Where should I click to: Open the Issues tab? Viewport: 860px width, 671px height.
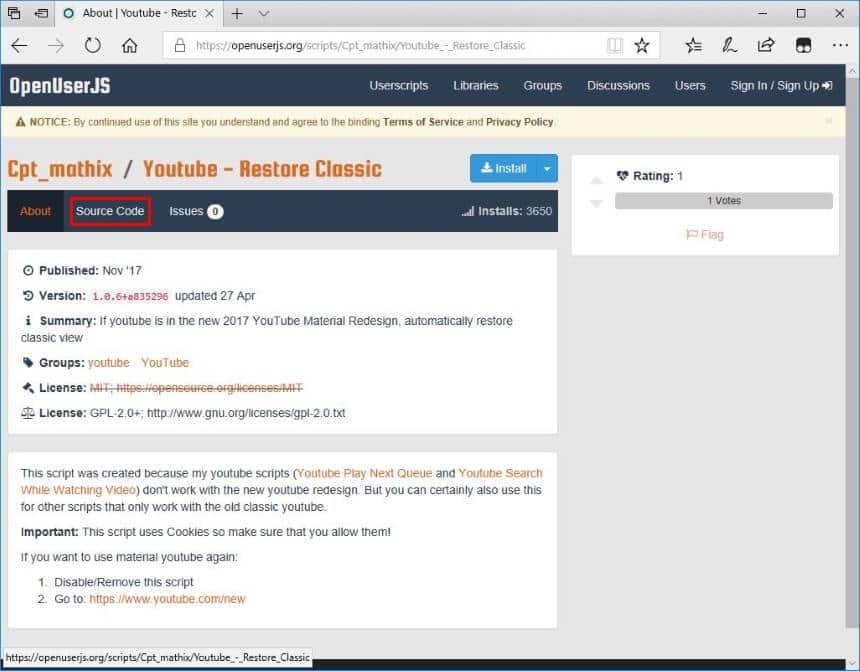(x=195, y=211)
